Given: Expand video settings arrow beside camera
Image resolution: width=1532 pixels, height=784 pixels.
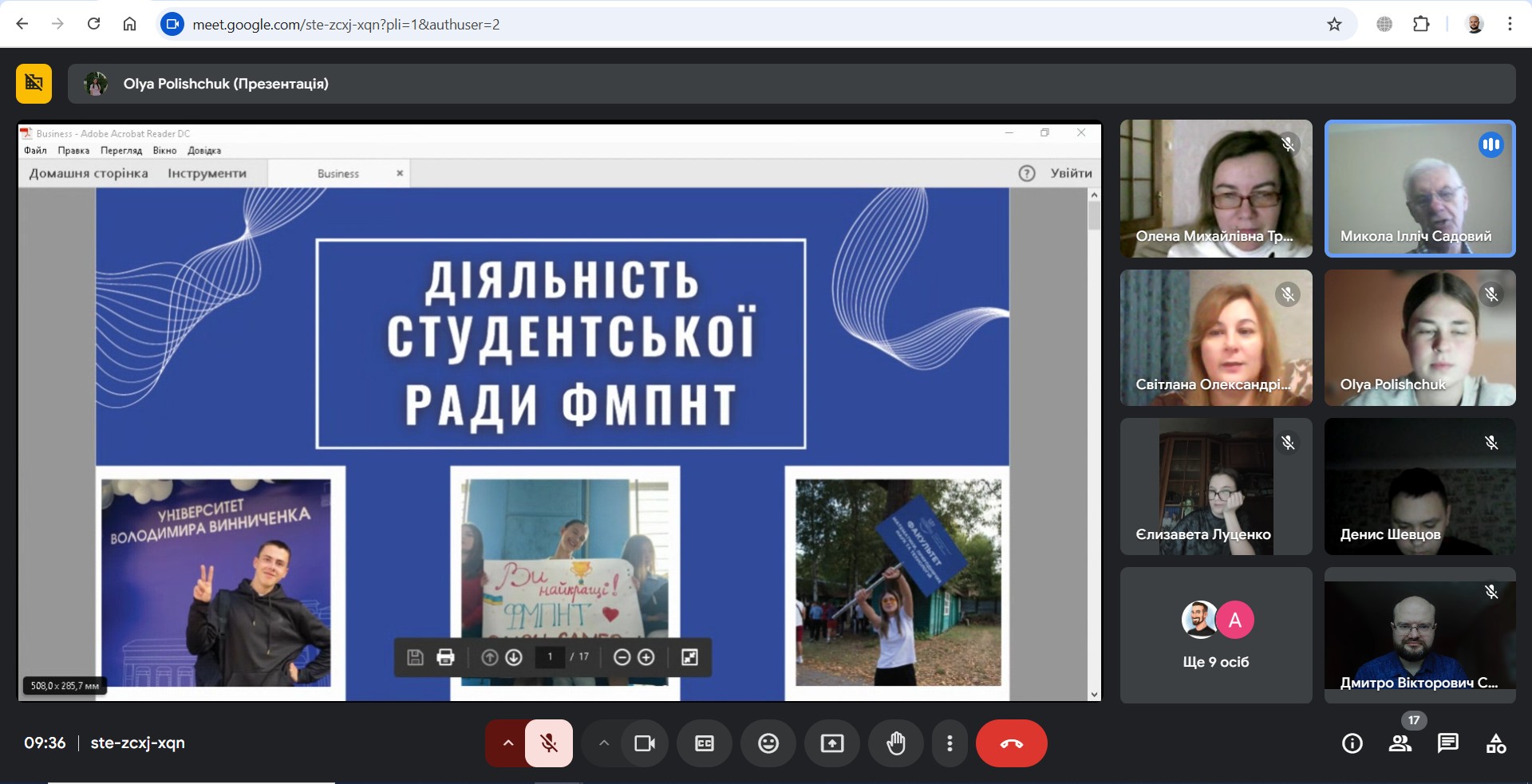Looking at the screenshot, I should click(604, 743).
